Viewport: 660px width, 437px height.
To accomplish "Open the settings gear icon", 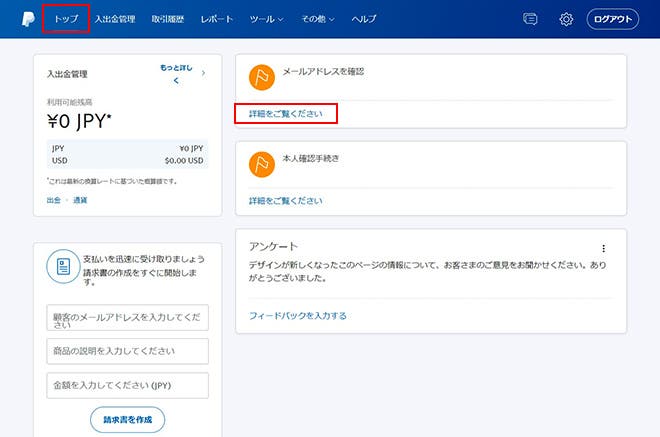I will (x=566, y=19).
